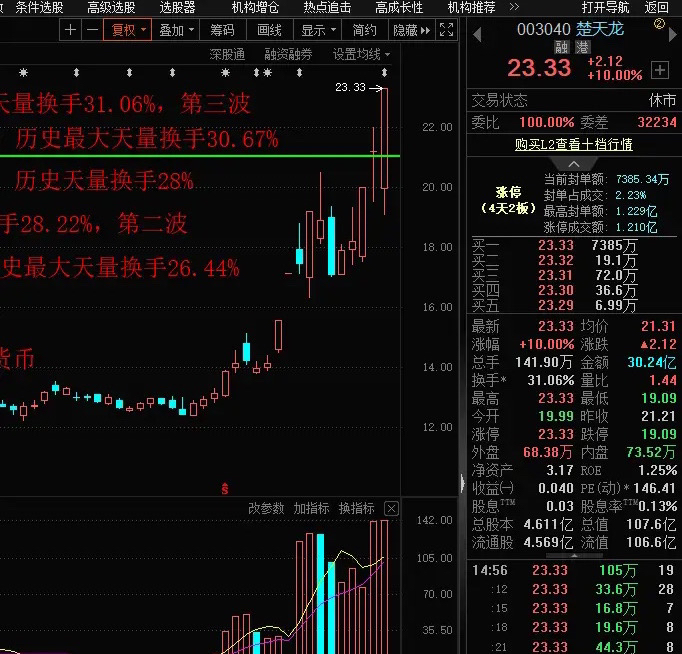The height and width of the screenshot is (654, 682).
Task: Click stock code 003040
Action: (544, 29)
